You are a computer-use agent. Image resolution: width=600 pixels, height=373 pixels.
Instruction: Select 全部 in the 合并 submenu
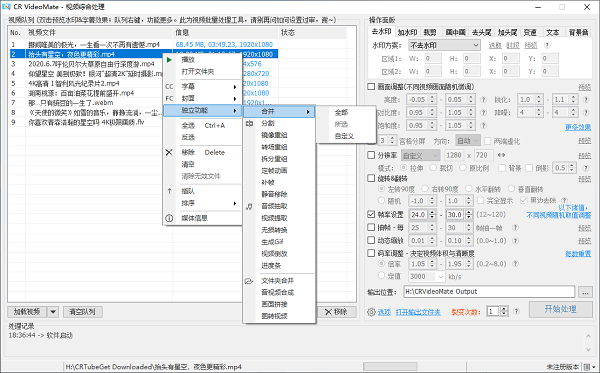coord(341,112)
